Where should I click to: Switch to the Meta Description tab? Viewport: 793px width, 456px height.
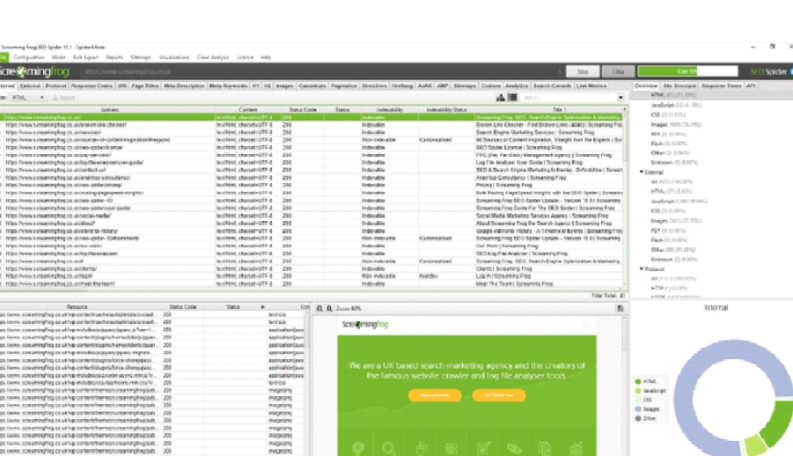pyautogui.click(x=184, y=86)
